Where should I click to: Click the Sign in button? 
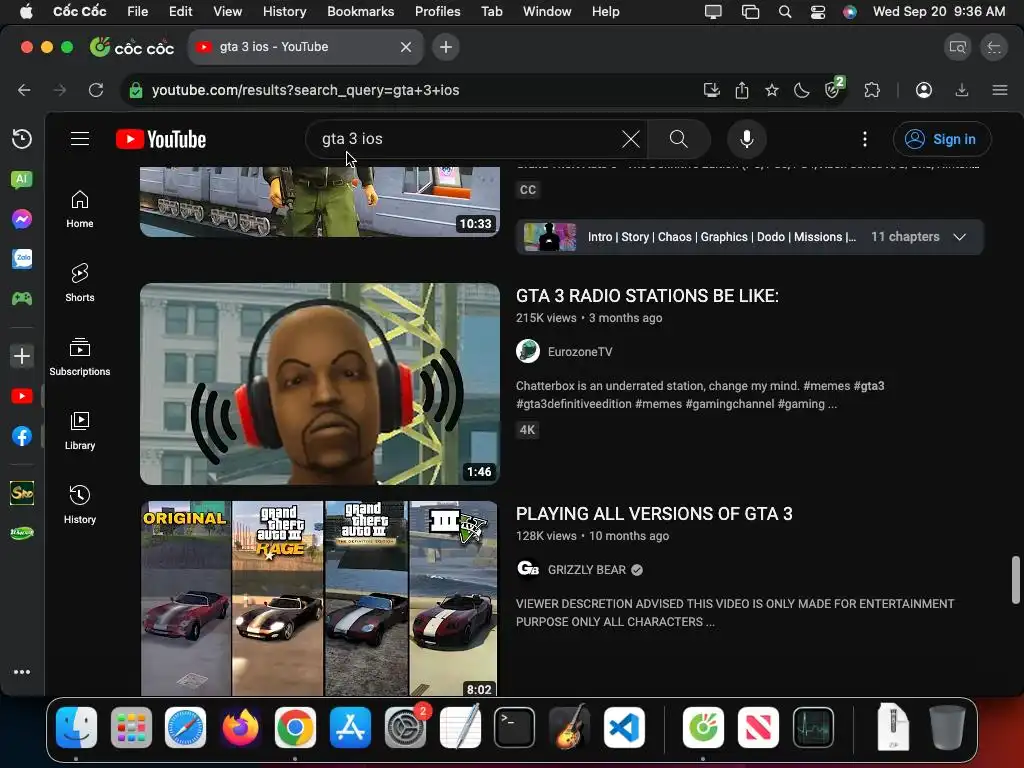tap(942, 139)
